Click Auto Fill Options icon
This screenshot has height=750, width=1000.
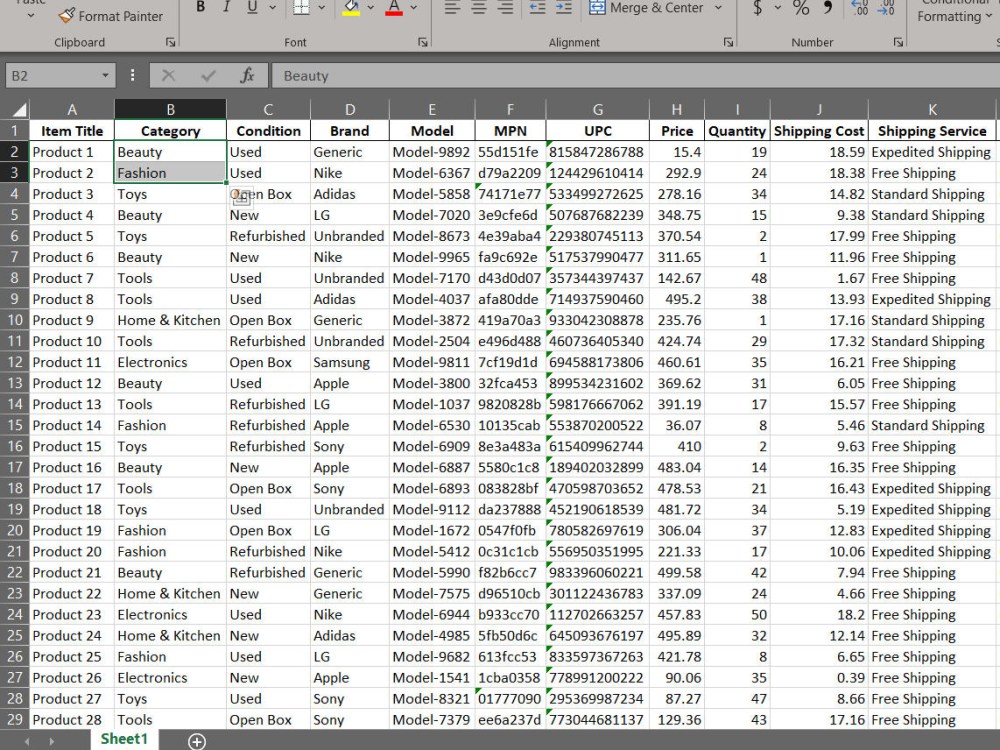pos(240,197)
